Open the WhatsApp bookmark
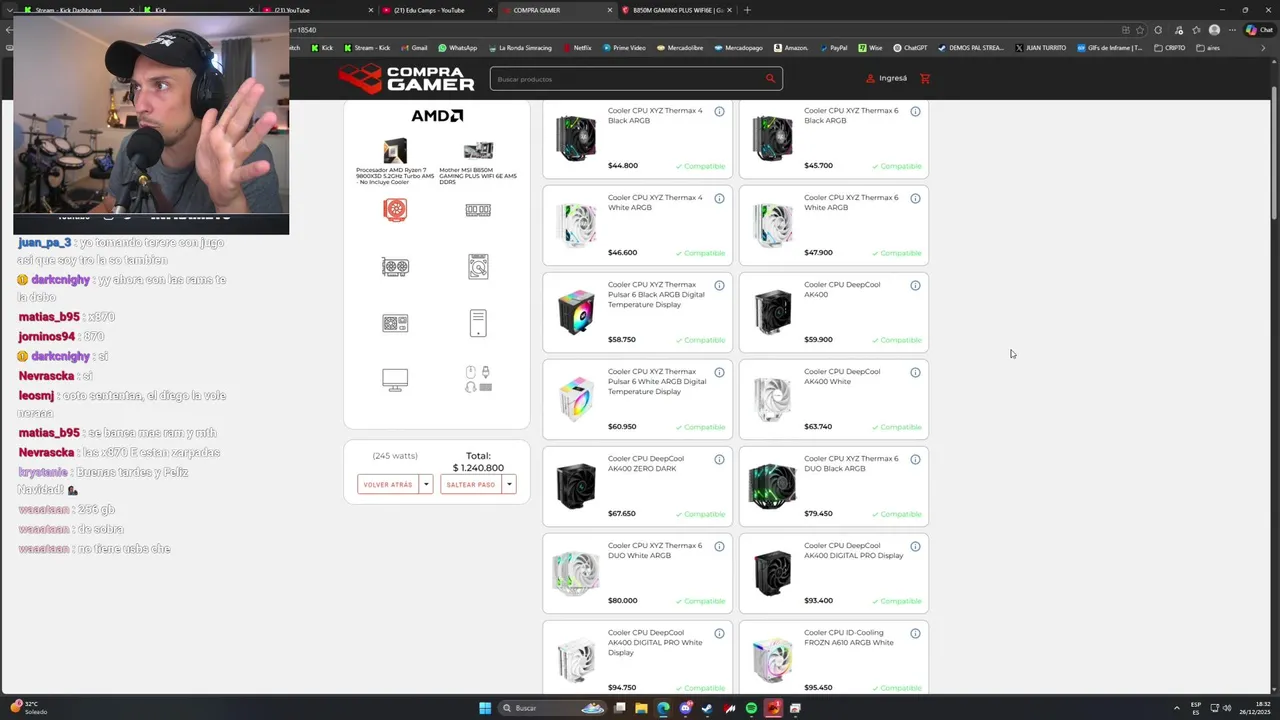Viewport: 1280px width, 720px height. click(x=457, y=48)
